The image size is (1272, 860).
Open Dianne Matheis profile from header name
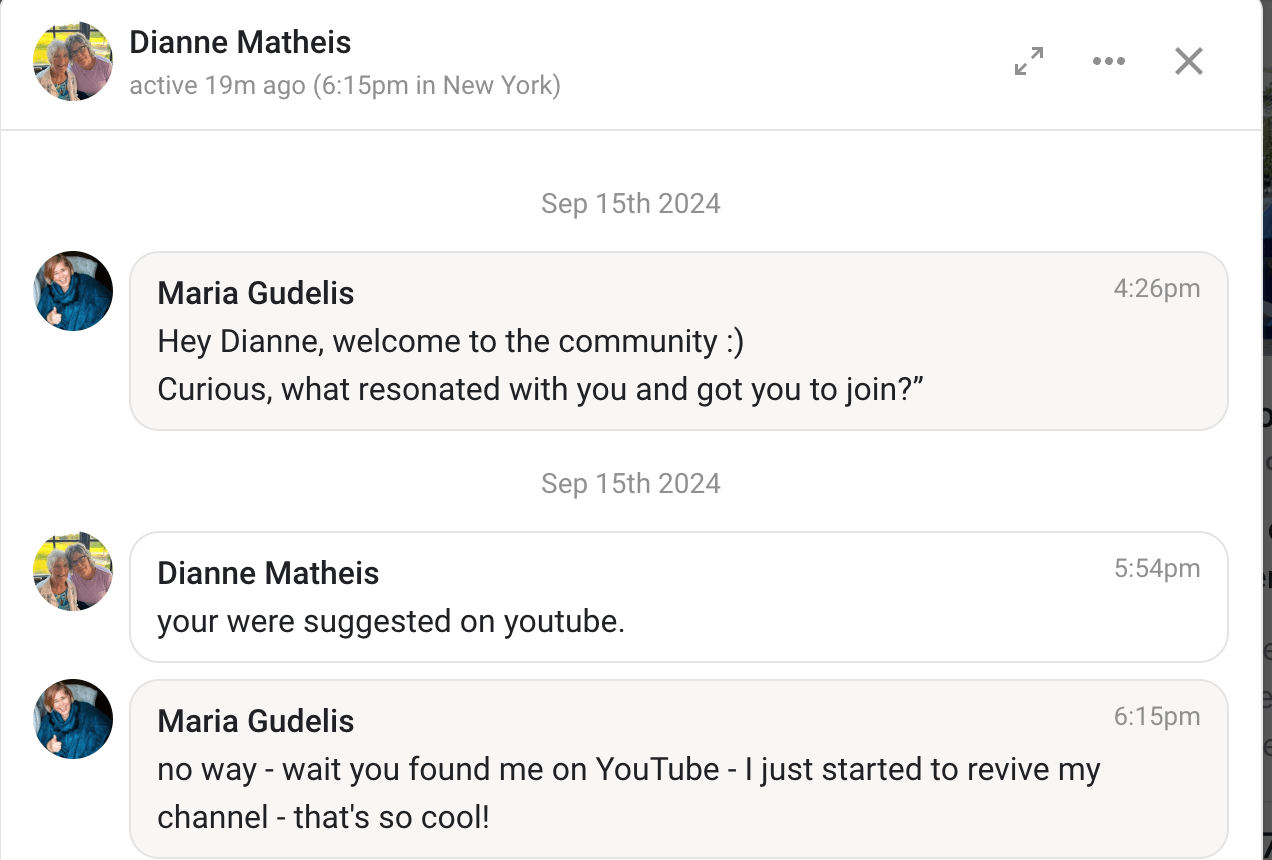(x=240, y=43)
